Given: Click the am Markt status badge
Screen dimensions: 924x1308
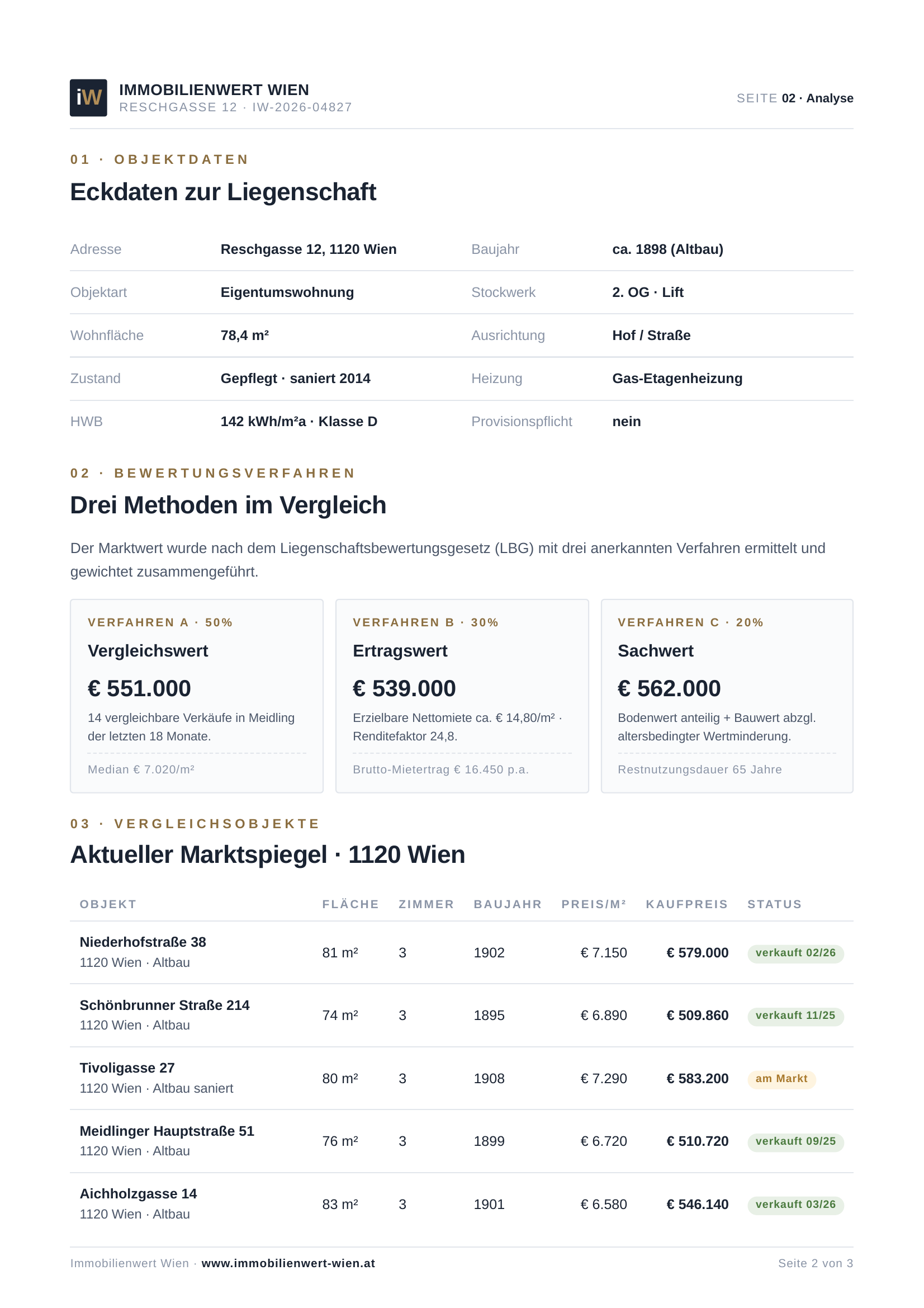Looking at the screenshot, I should pyautogui.click(x=781, y=1079).
